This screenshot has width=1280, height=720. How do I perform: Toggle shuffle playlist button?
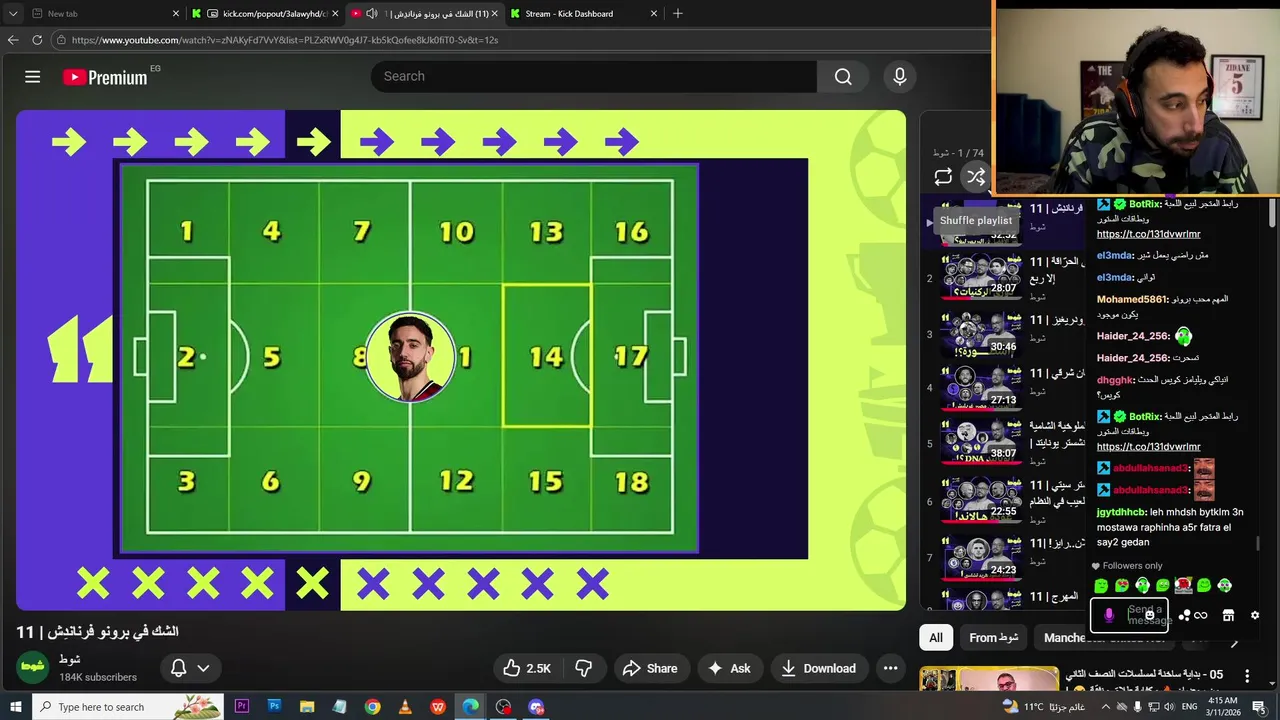pyautogui.click(x=976, y=177)
